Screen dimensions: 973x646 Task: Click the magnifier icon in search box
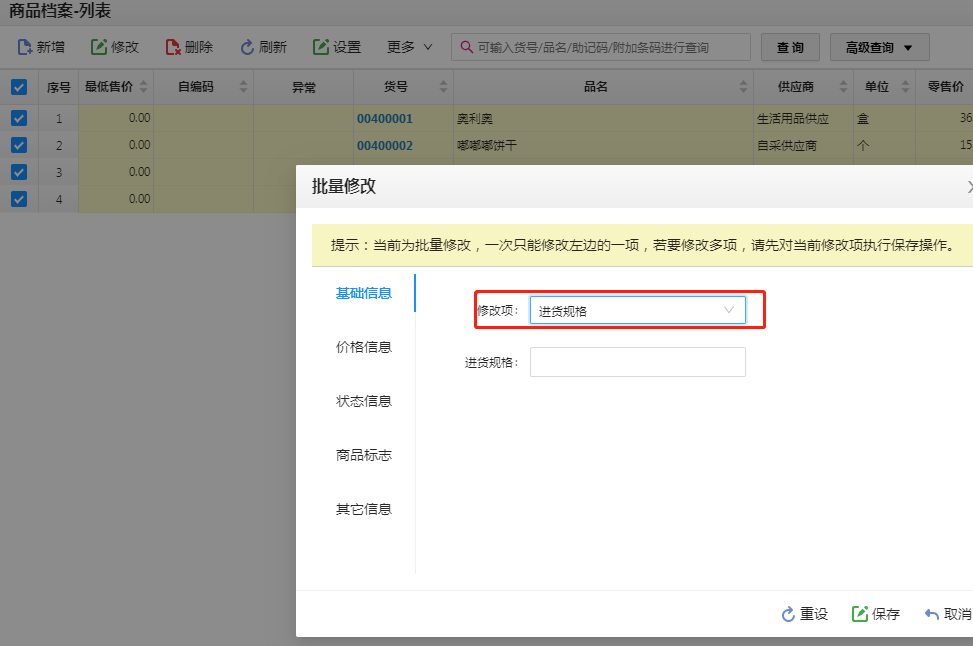click(467, 47)
